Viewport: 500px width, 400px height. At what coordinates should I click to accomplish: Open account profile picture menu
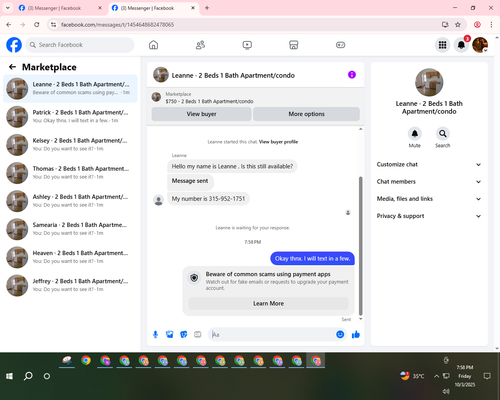(480, 45)
